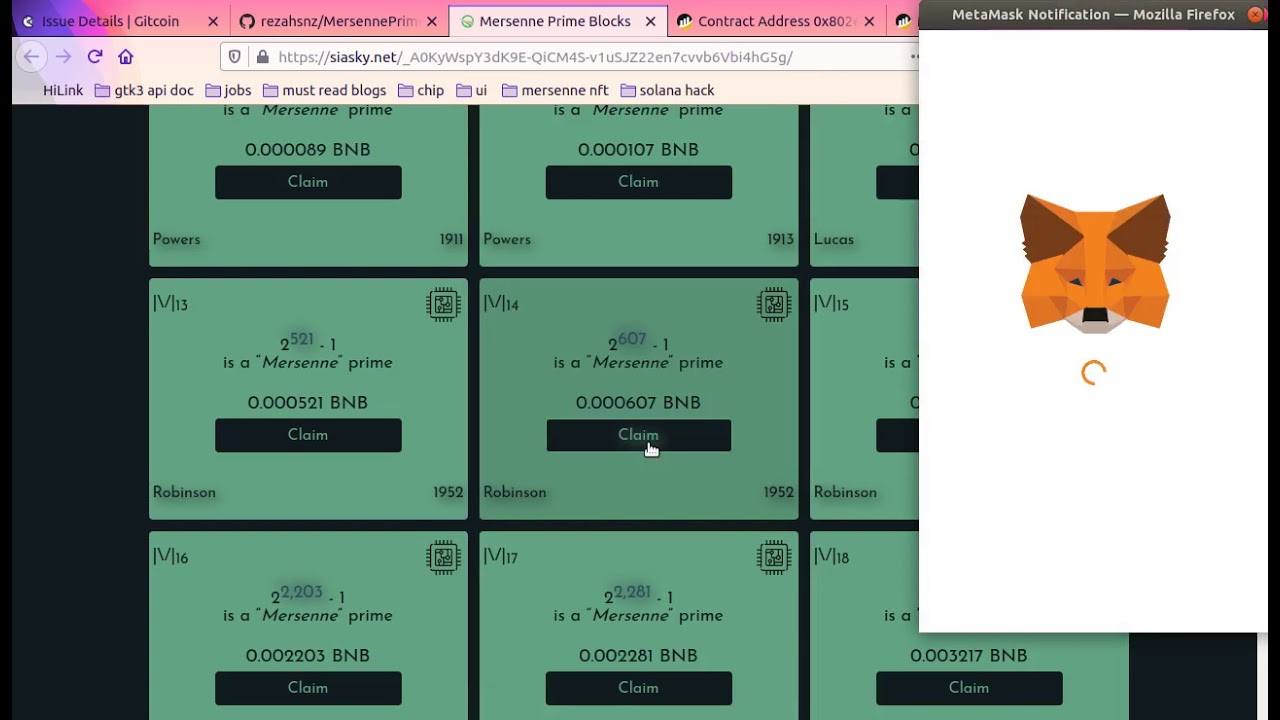The image size is (1280, 720).
Task: Claim the M14 block for 0.000607 BNB
Action: (x=638, y=435)
